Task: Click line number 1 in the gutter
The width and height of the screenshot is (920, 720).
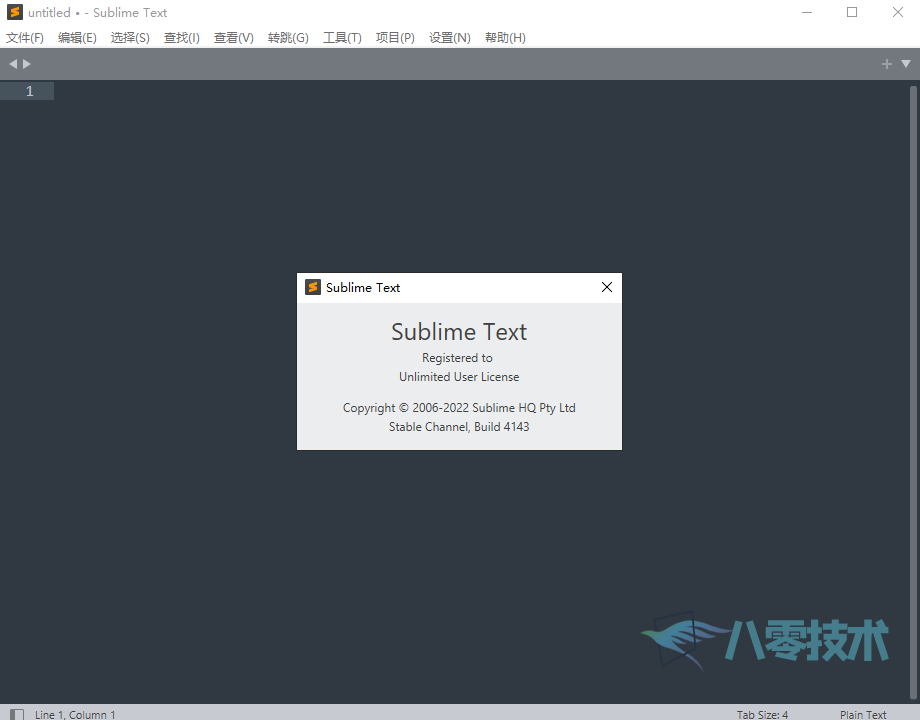Action: point(29,91)
